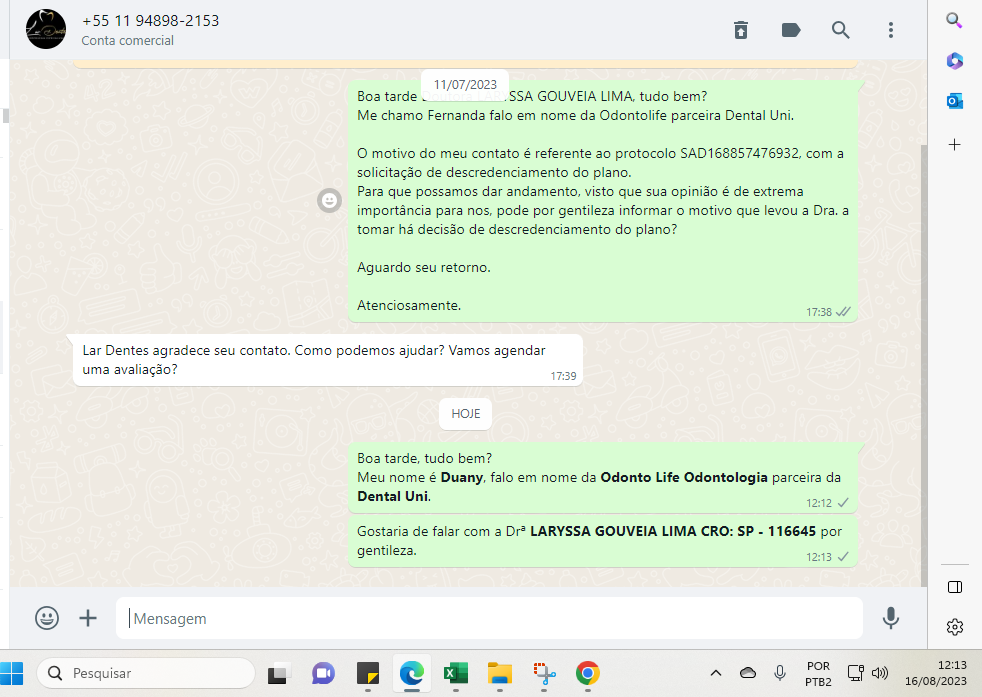Click the 17:38 message timestamp
Screen dimensions: 982x697
(x=819, y=312)
